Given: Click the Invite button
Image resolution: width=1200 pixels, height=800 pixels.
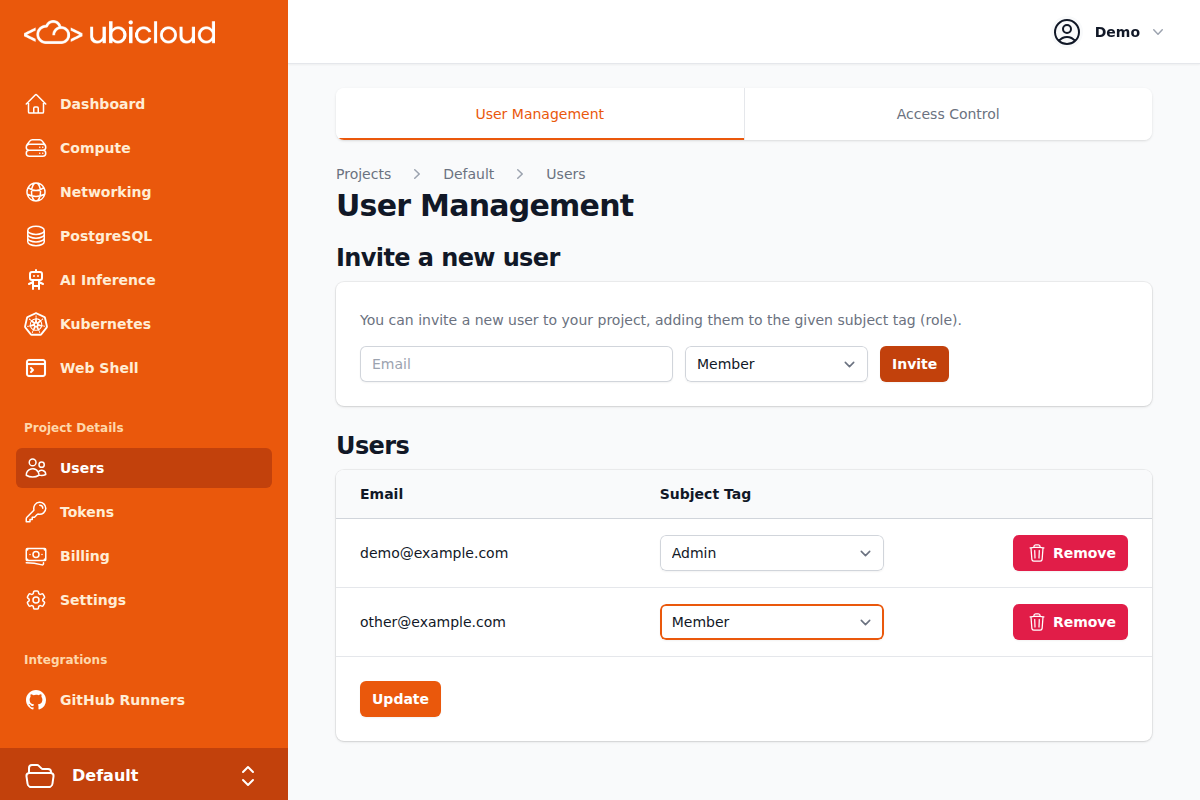Looking at the screenshot, I should pyautogui.click(x=914, y=364).
